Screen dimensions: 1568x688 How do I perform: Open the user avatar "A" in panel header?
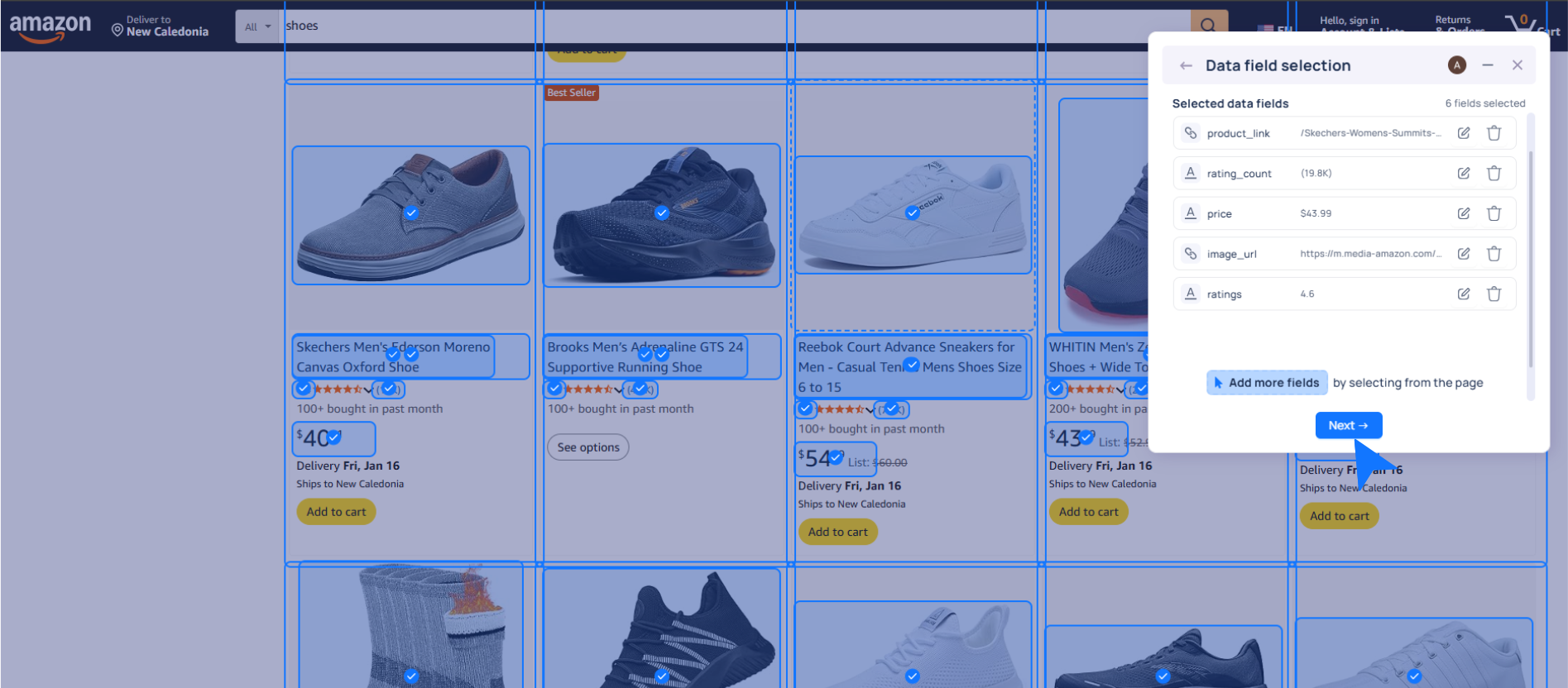1456,65
